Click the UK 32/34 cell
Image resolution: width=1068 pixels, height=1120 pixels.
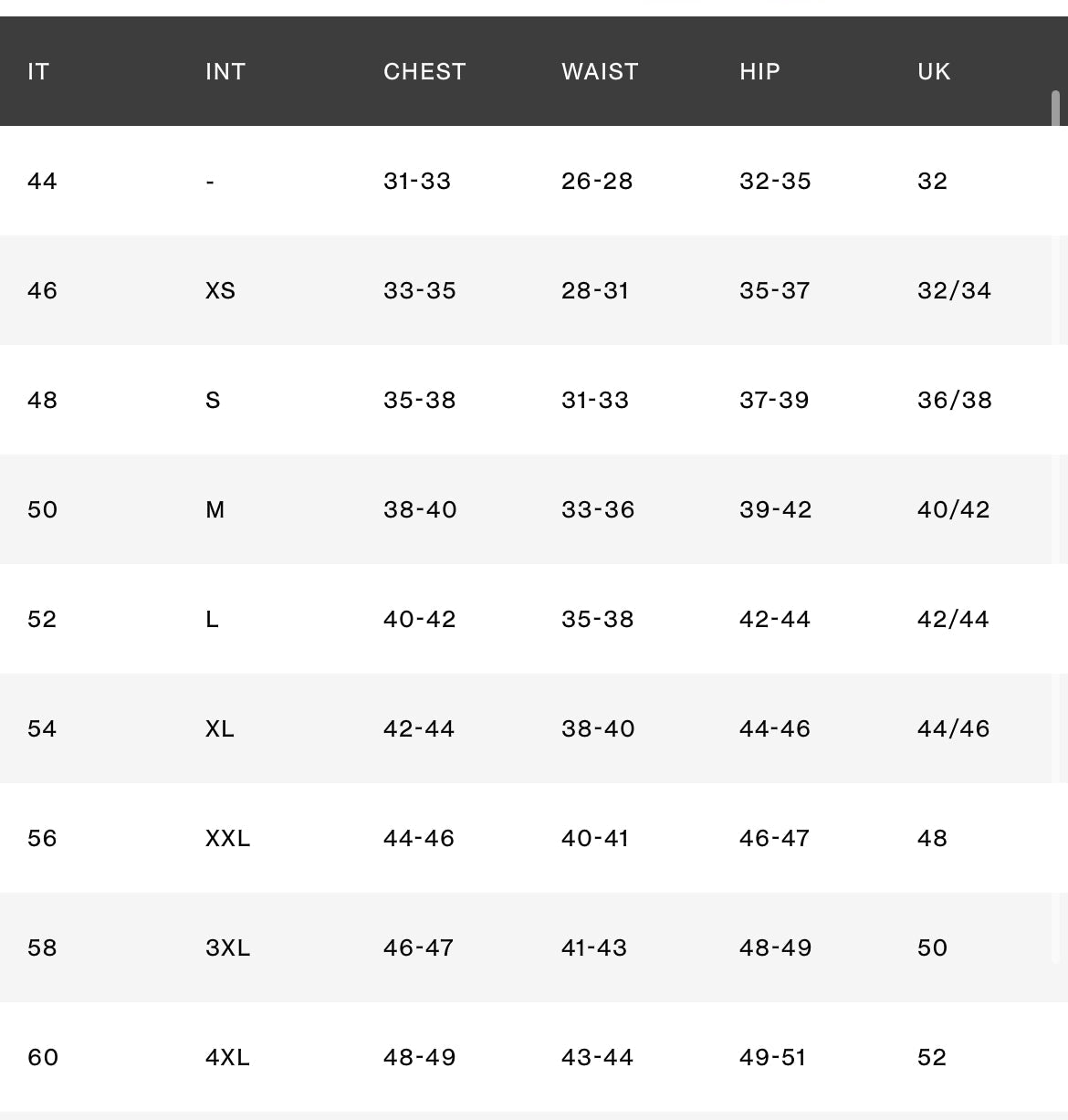954,290
